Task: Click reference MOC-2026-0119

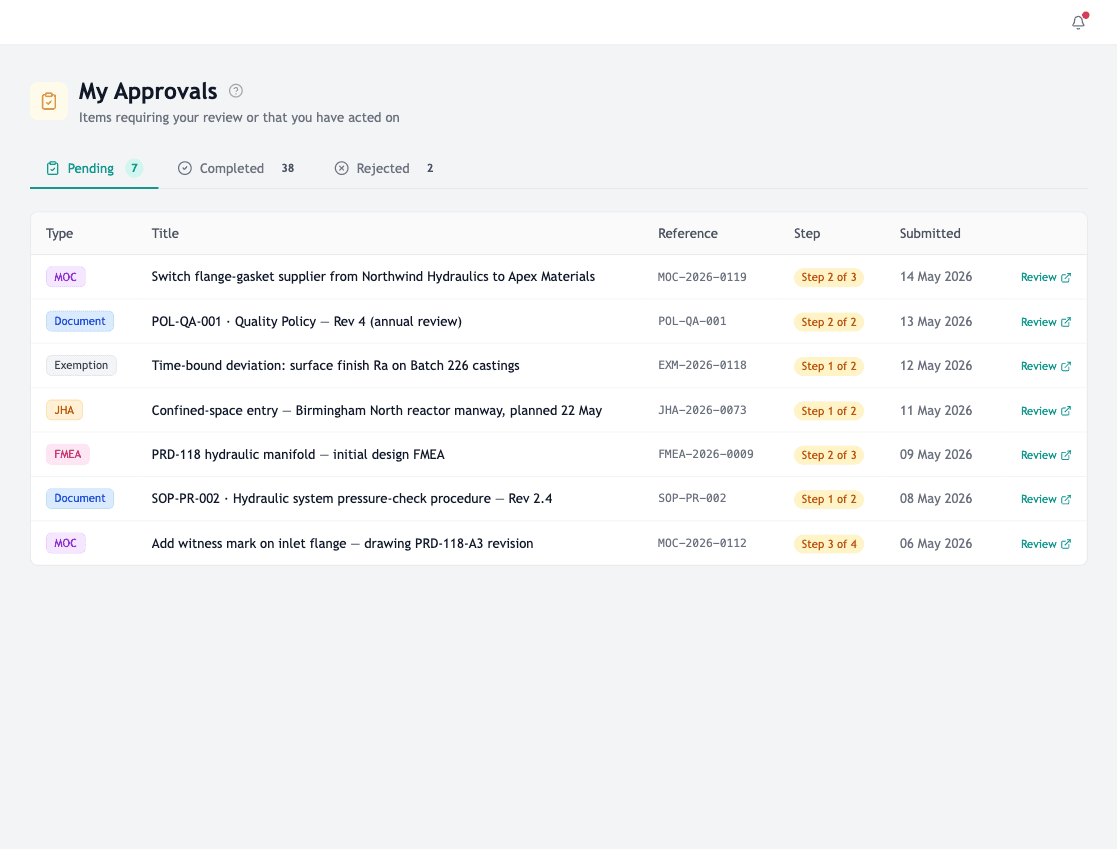Action: (x=702, y=277)
